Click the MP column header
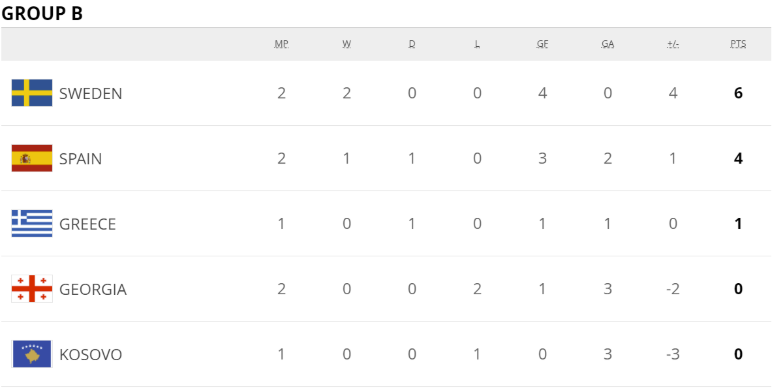Viewport: 772px width, 388px height. pos(281,44)
